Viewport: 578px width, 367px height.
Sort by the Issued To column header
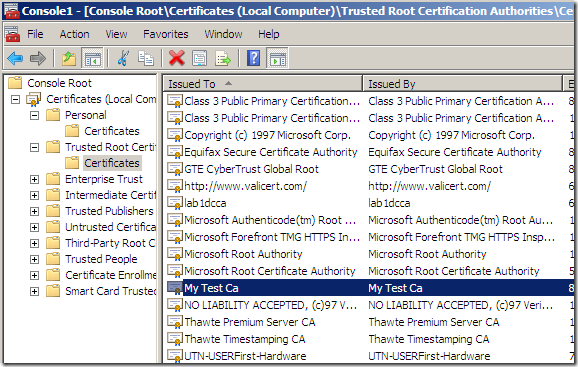tap(262, 84)
